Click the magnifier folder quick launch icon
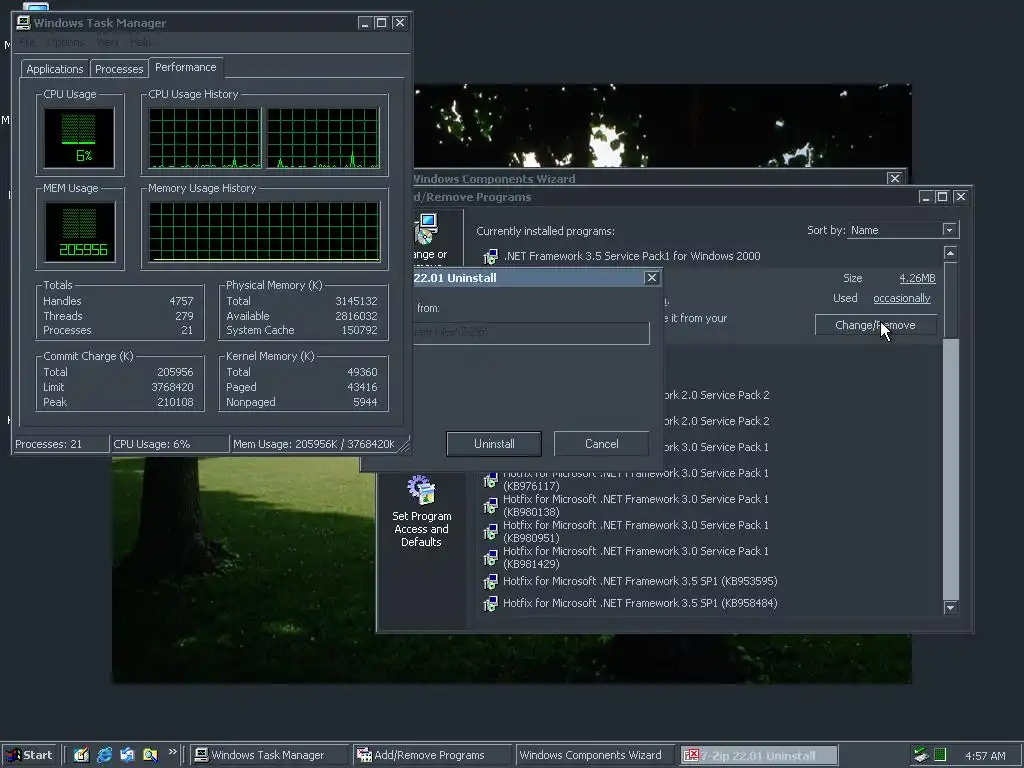This screenshot has width=1024, height=768. pyautogui.click(x=150, y=755)
